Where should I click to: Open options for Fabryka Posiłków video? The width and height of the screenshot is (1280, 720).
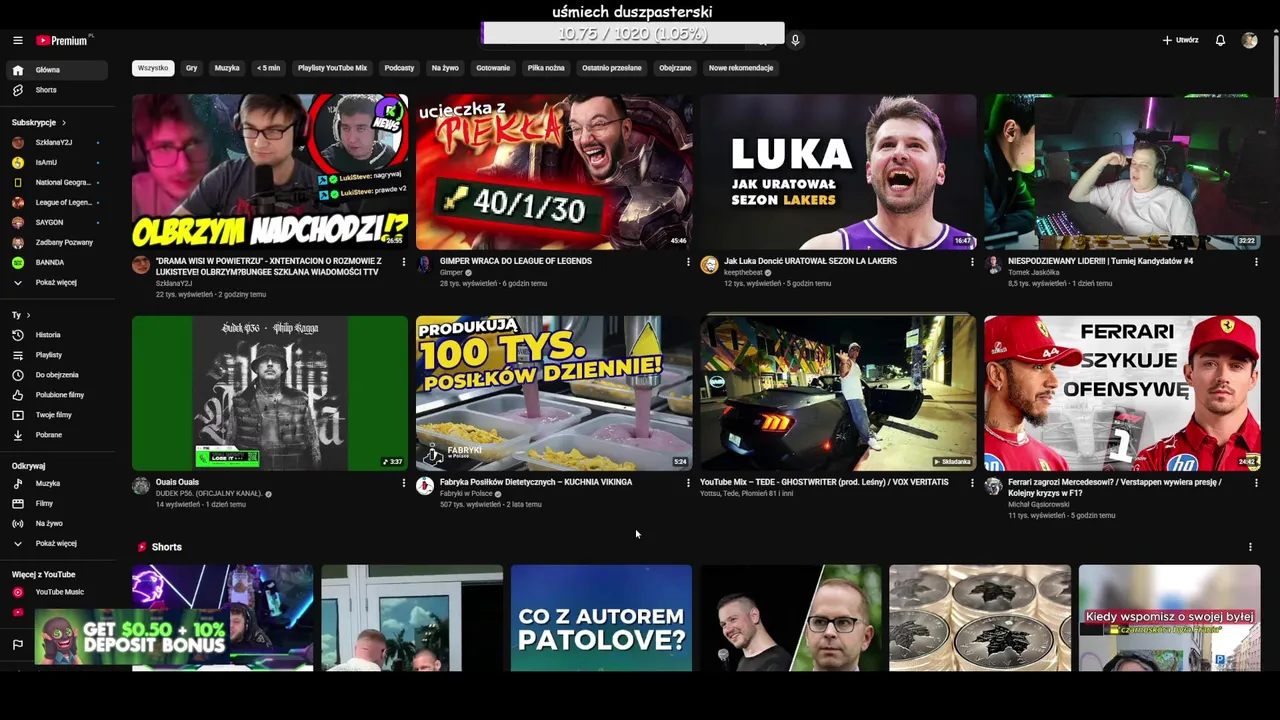pyautogui.click(x=688, y=483)
